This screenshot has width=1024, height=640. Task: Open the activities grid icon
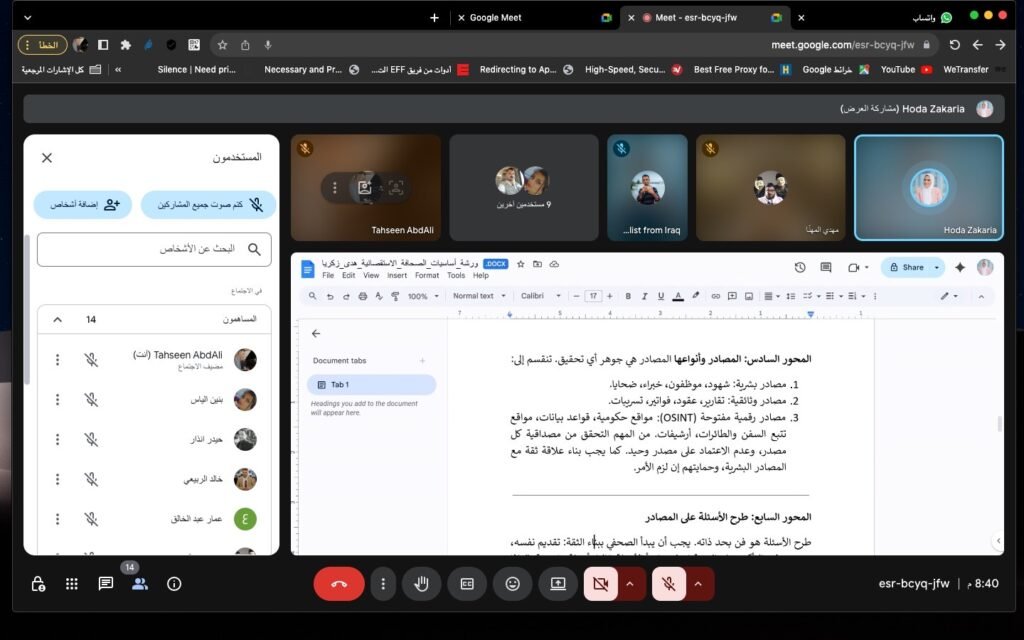point(72,584)
